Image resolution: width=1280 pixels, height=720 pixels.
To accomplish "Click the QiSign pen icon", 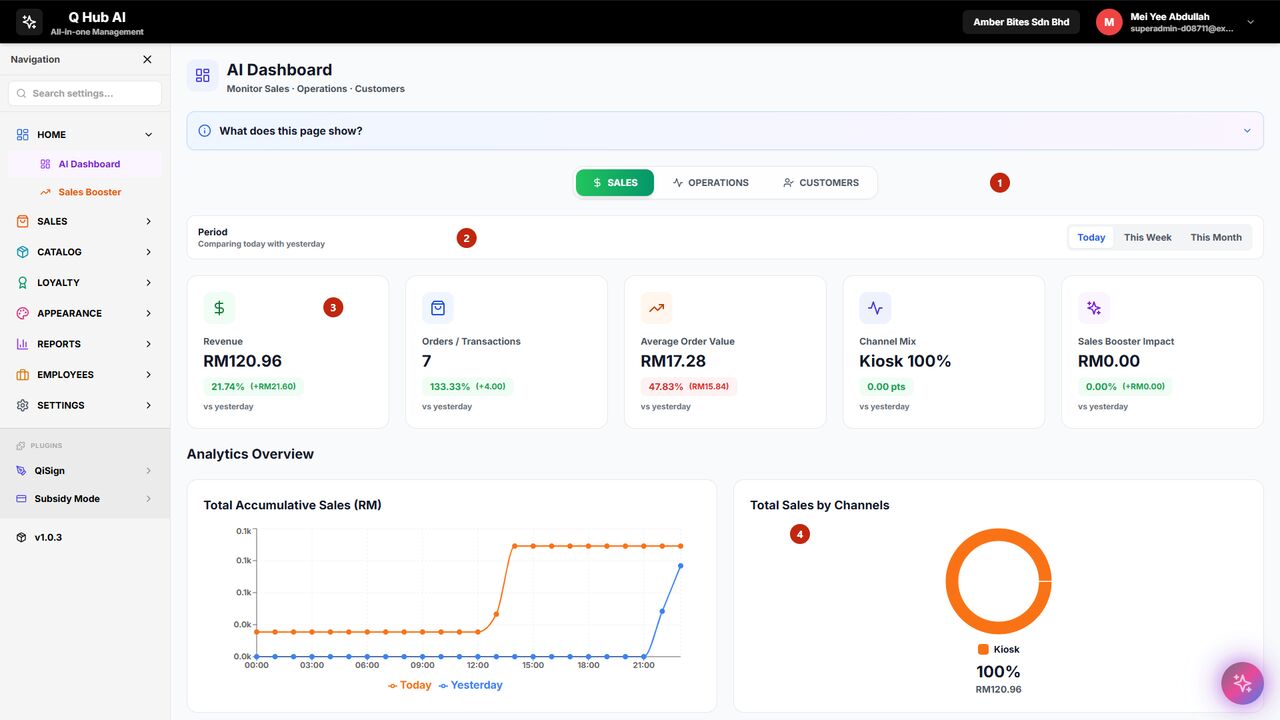I will point(22,471).
